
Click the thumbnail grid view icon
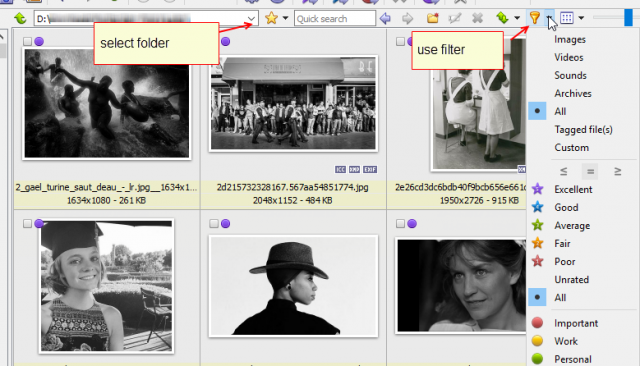click(x=567, y=18)
